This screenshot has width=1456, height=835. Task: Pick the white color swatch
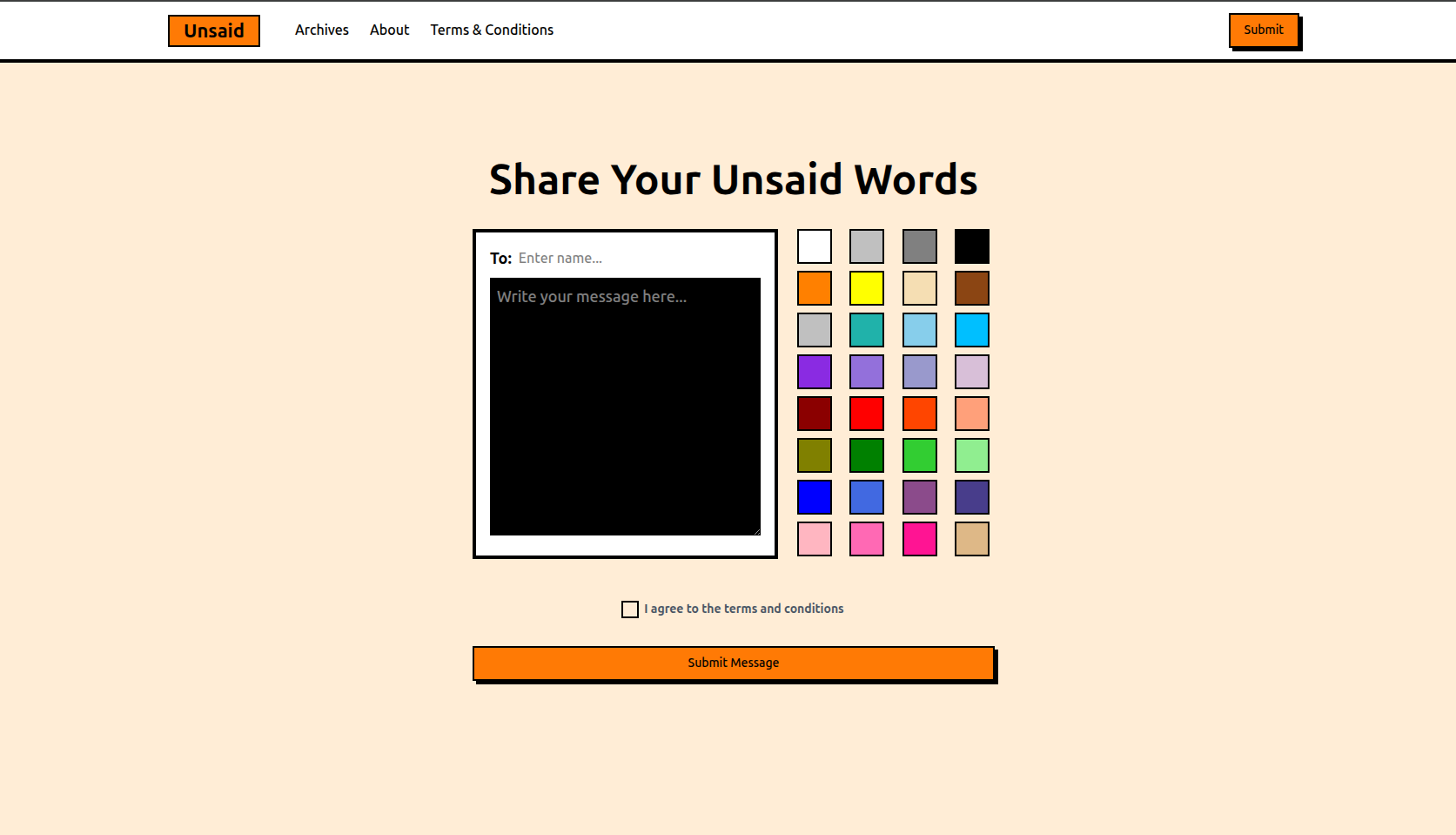tap(815, 246)
